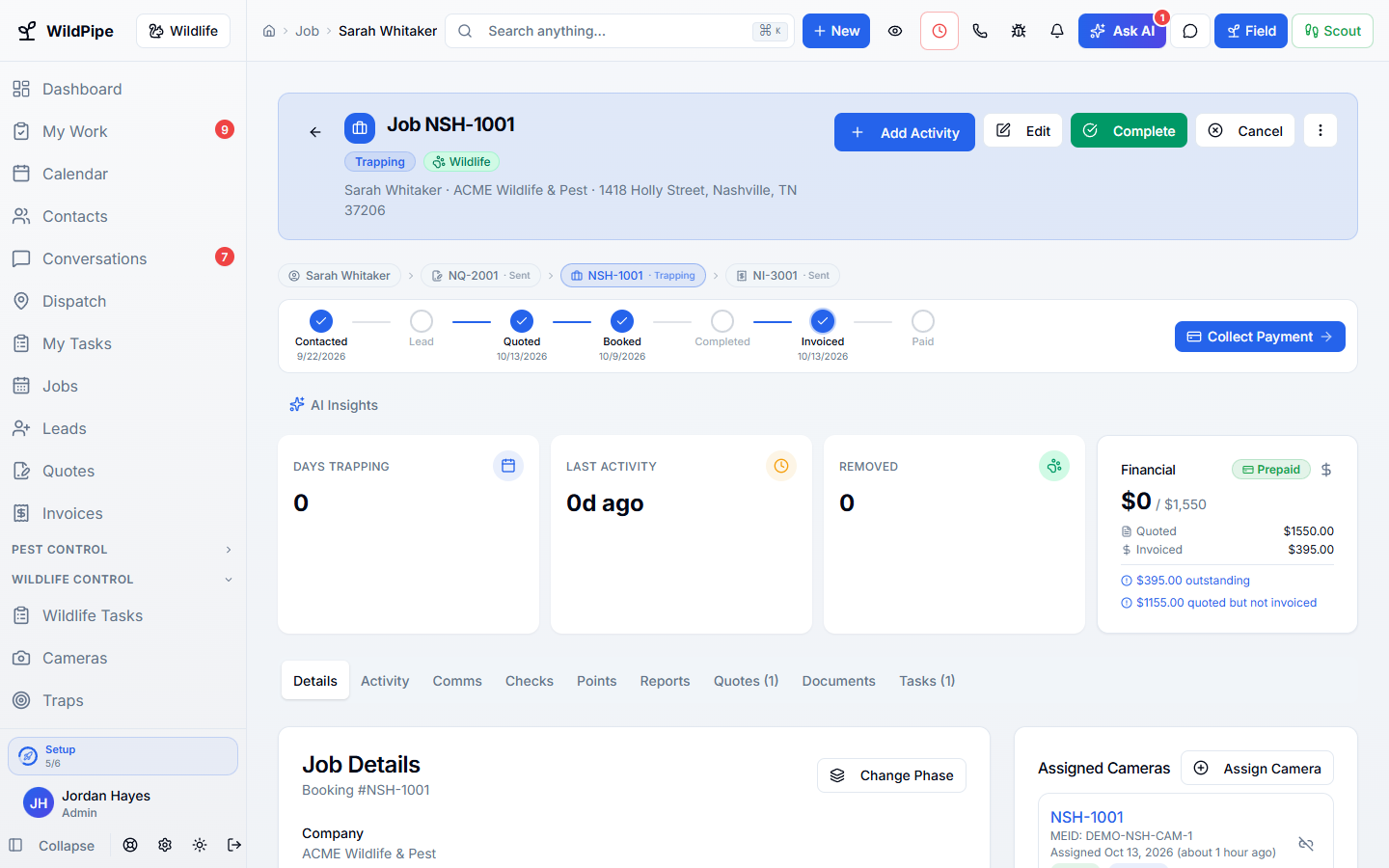
Task: Open the notifications bell
Action: pos(1057,31)
